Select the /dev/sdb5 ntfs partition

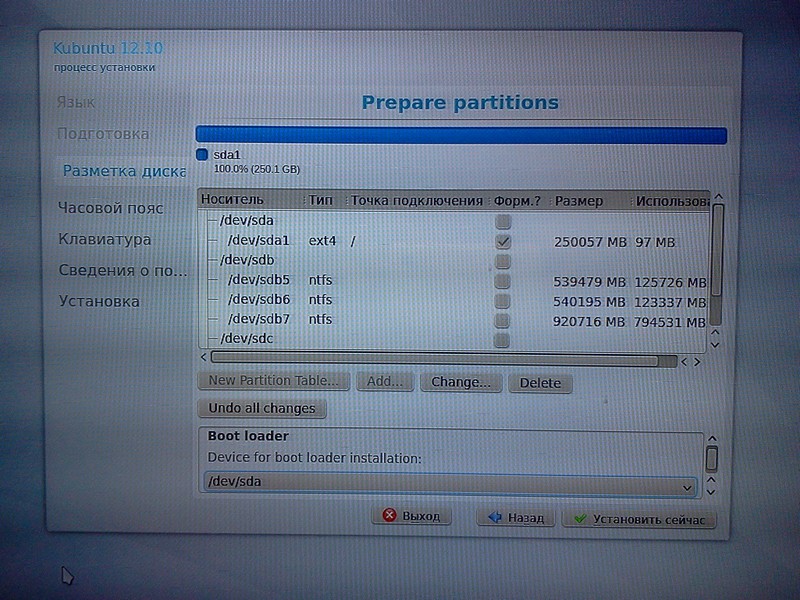453,281
